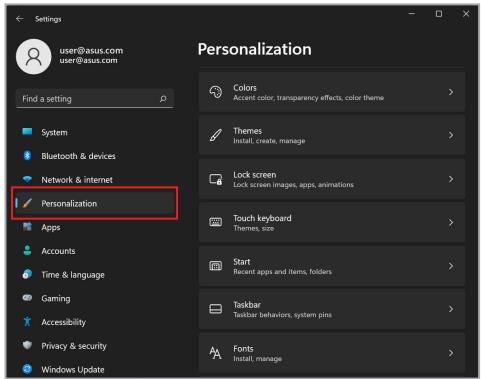Click the System monitor icon in the sidebar
The height and width of the screenshot is (379, 481).
point(27,132)
